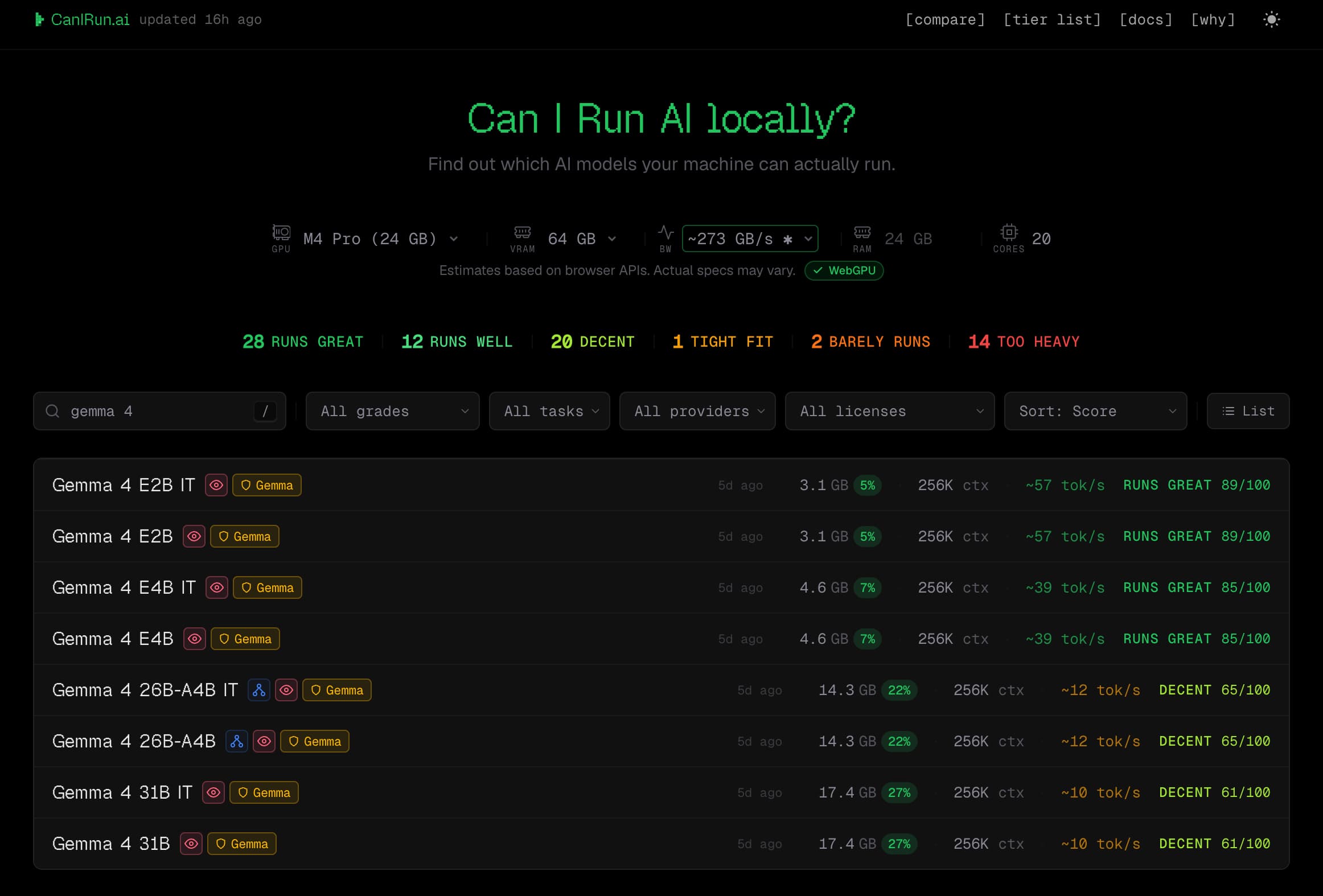Screen dimensions: 1323x896
Task: Filter by 14 TOO HEAVY
Action: [1024, 342]
